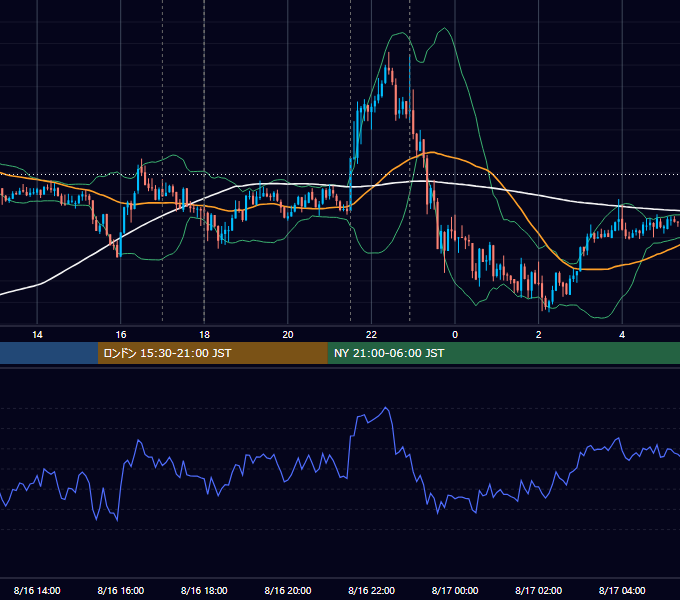
Task: Click the blue session bar before ロンドン
Action: pos(49,353)
